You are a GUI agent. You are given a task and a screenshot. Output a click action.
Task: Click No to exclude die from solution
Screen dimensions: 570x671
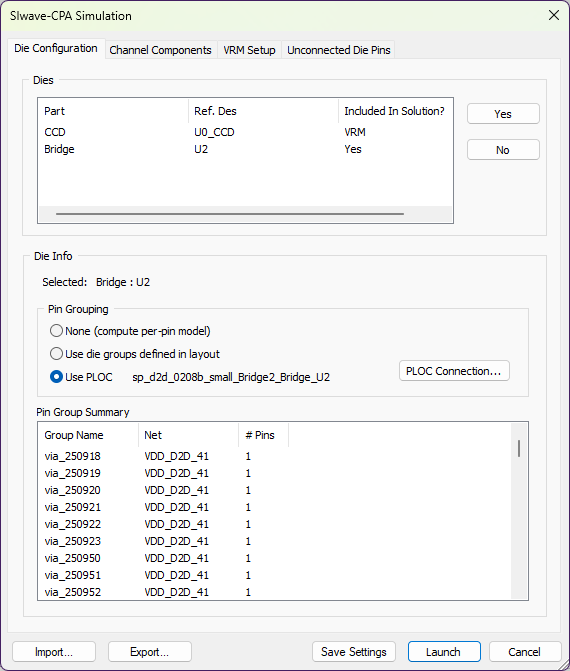click(x=503, y=150)
